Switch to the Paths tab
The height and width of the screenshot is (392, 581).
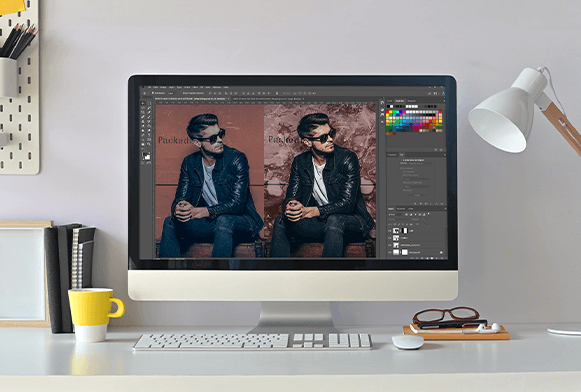pyautogui.click(x=411, y=209)
